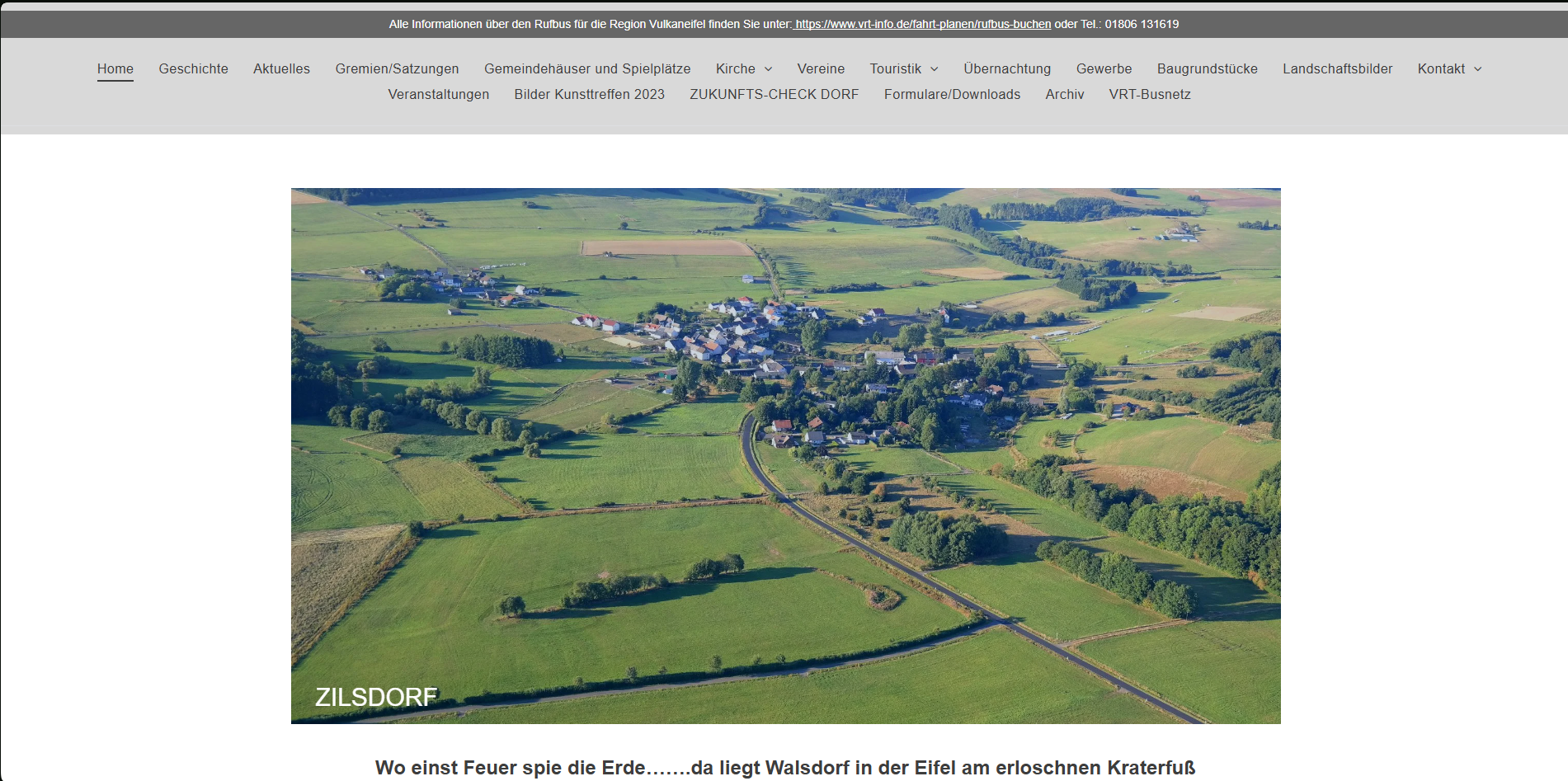The image size is (1568, 781).
Task: Click the Zilsdorf aerial photo
Action: 785,455
